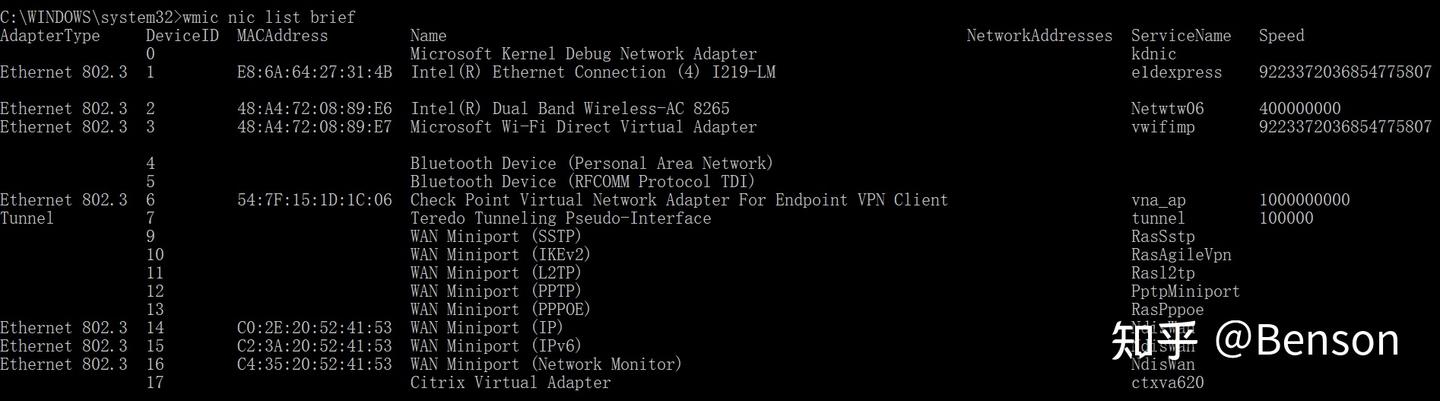Screen dimensions: 1440x401
Task: Click MAC address 54:7F:15:1D:1C:06
Action: point(314,200)
